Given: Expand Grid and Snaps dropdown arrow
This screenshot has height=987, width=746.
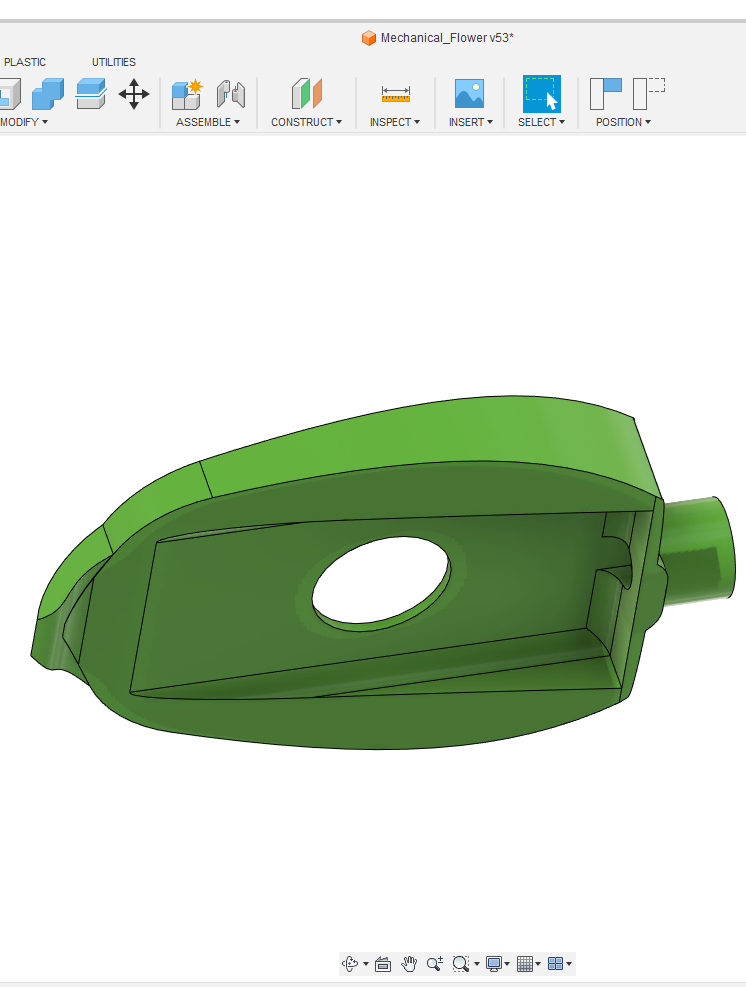Looking at the screenshot, I should [538, 964].
